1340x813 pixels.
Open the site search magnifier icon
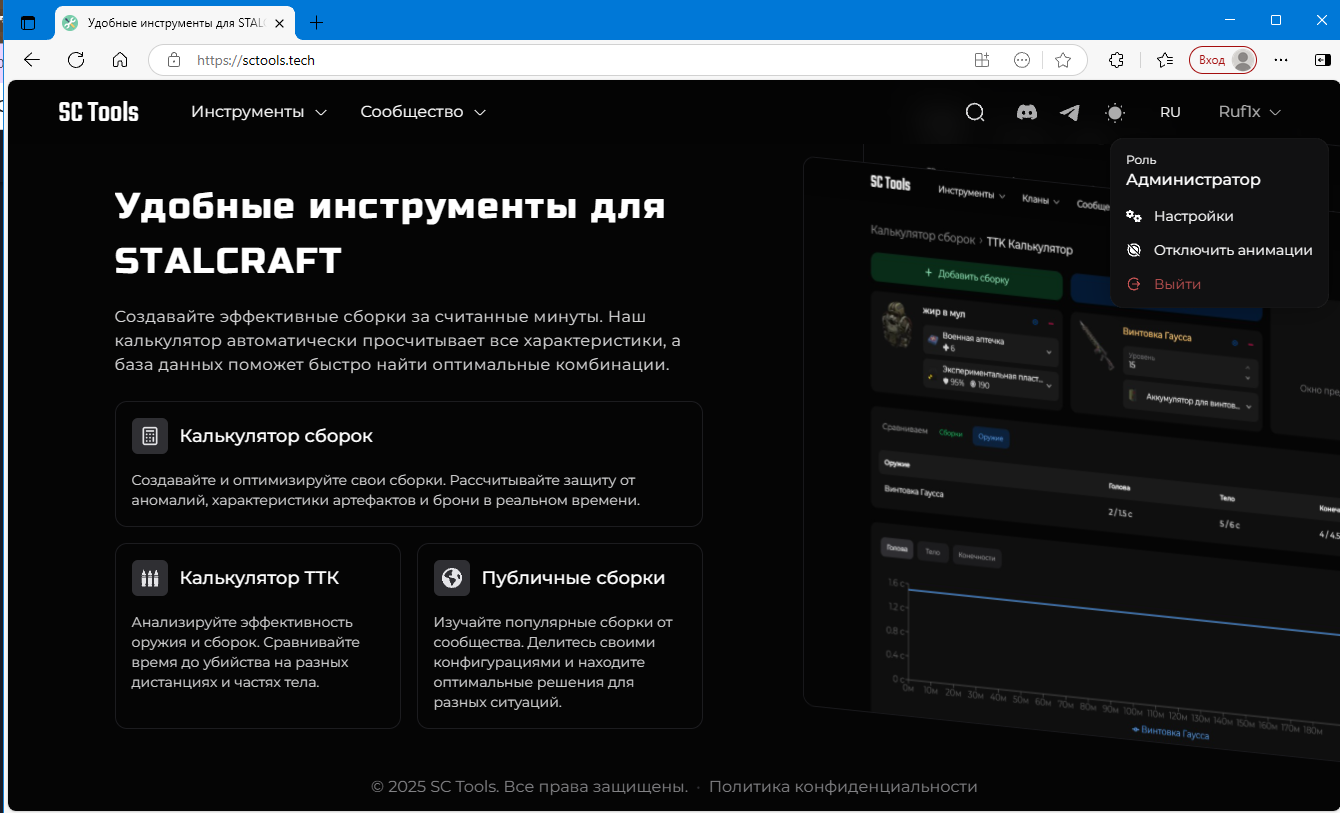[975, 112]
